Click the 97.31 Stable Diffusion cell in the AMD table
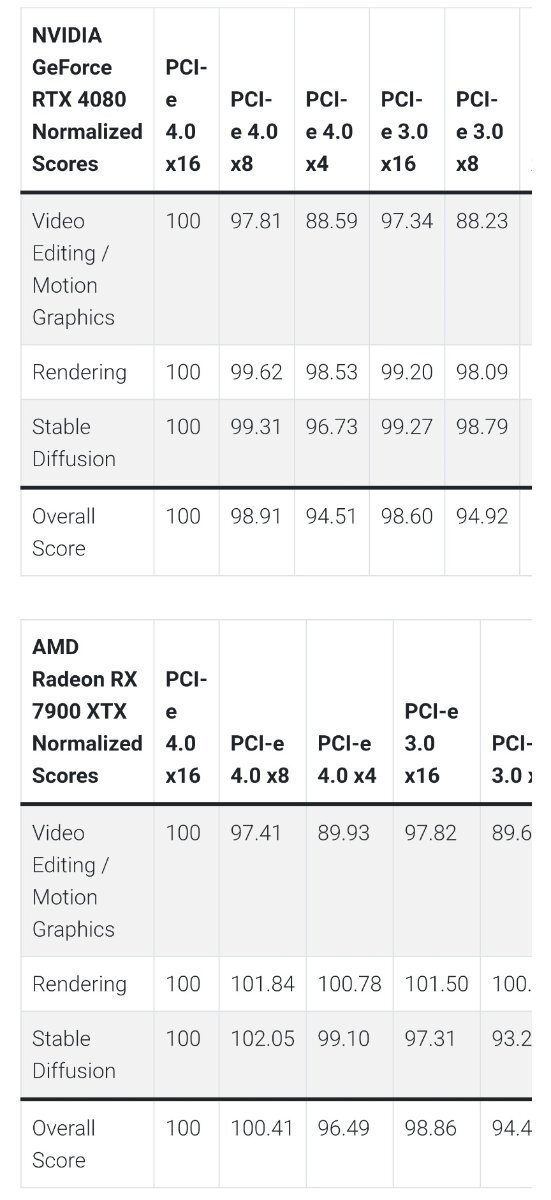Screen dimensions: 551x1200 tap(430, 1039)
